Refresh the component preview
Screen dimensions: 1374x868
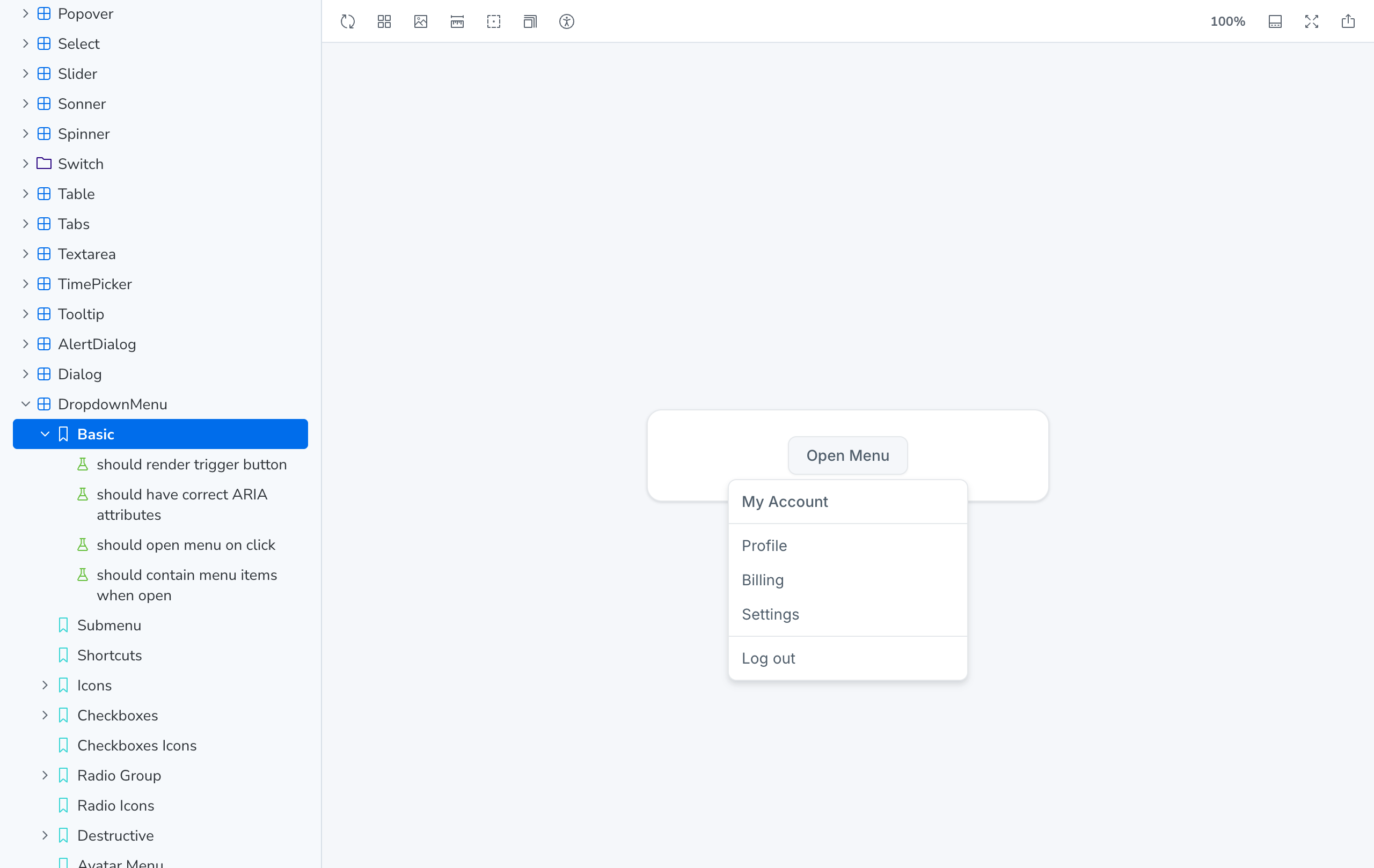[x=347, y=21]
